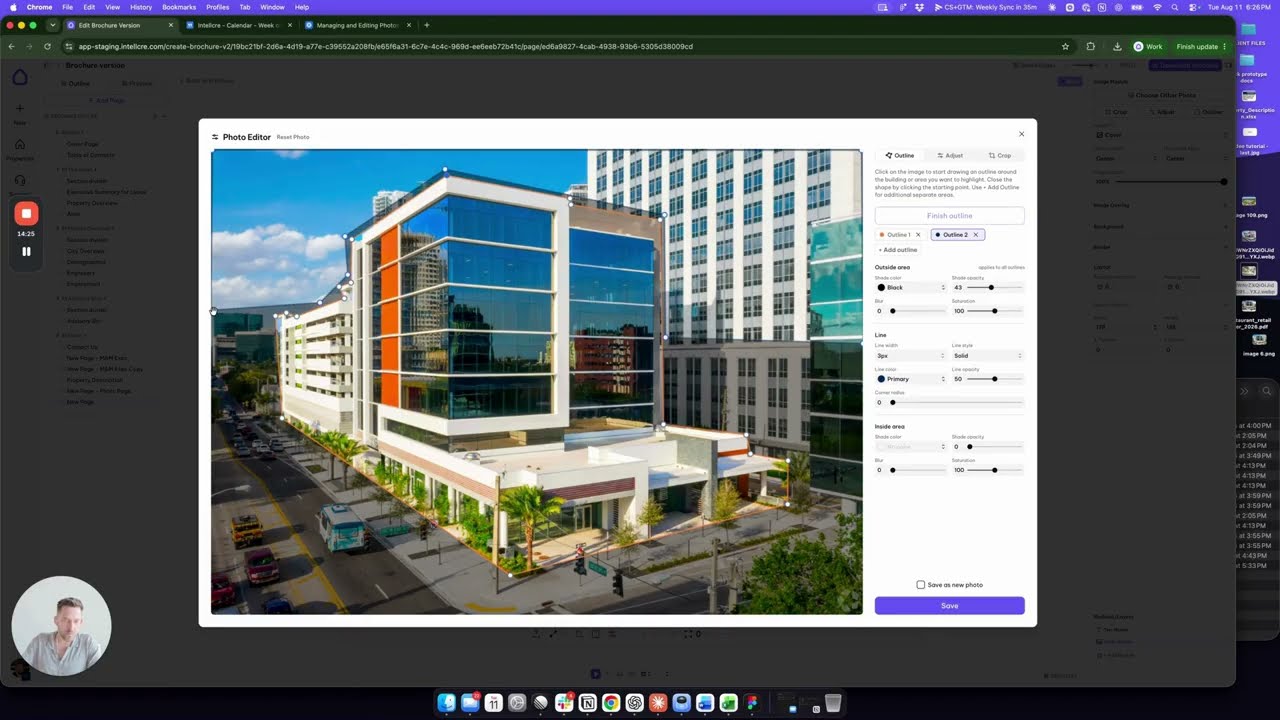The height and width of the screenshot is (720, 1280).
Task: Switch to Managing and Editing Photos tab
Action: tap(357, 24)
